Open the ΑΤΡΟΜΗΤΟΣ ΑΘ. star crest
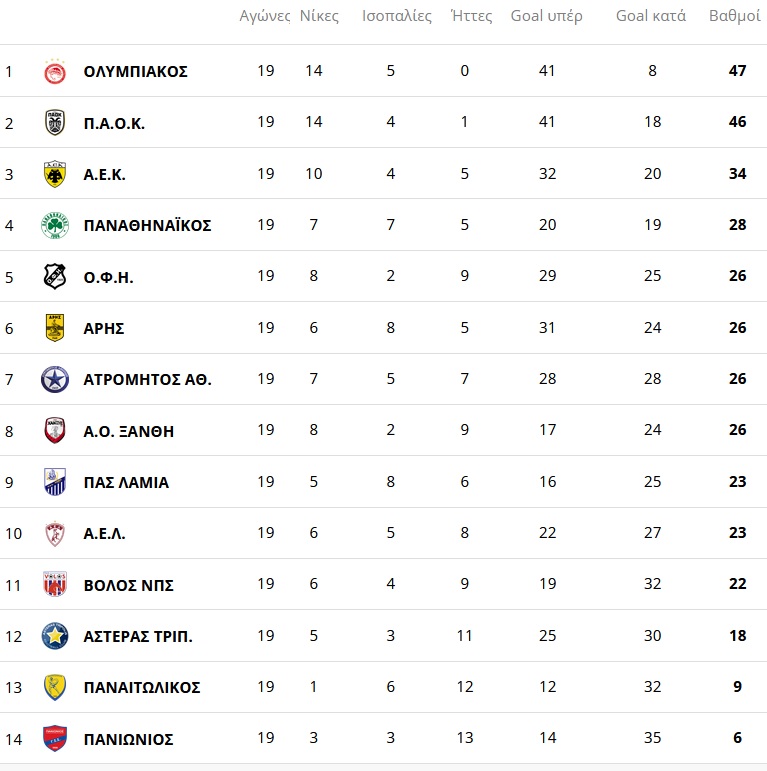The width and height of the screenshot is (767, 771). point(55,380)
